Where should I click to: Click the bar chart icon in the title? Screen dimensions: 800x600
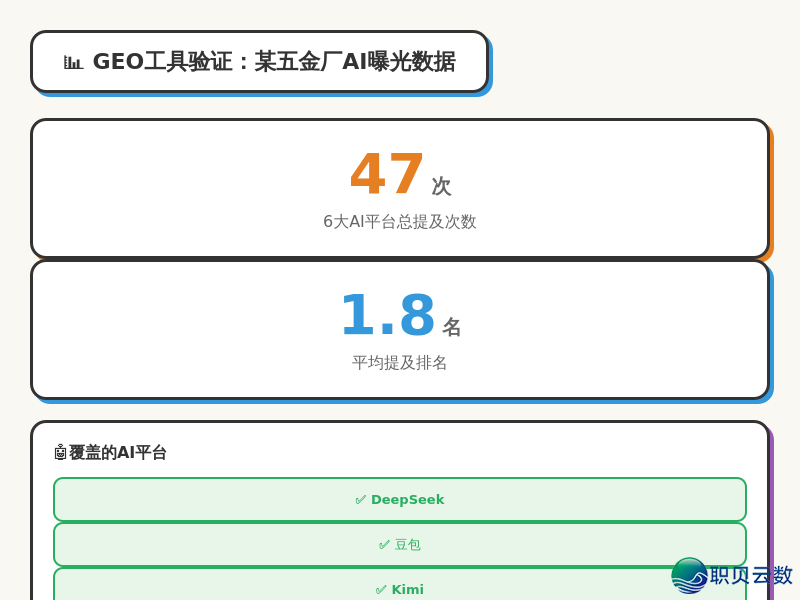click(x=73, y=61)
